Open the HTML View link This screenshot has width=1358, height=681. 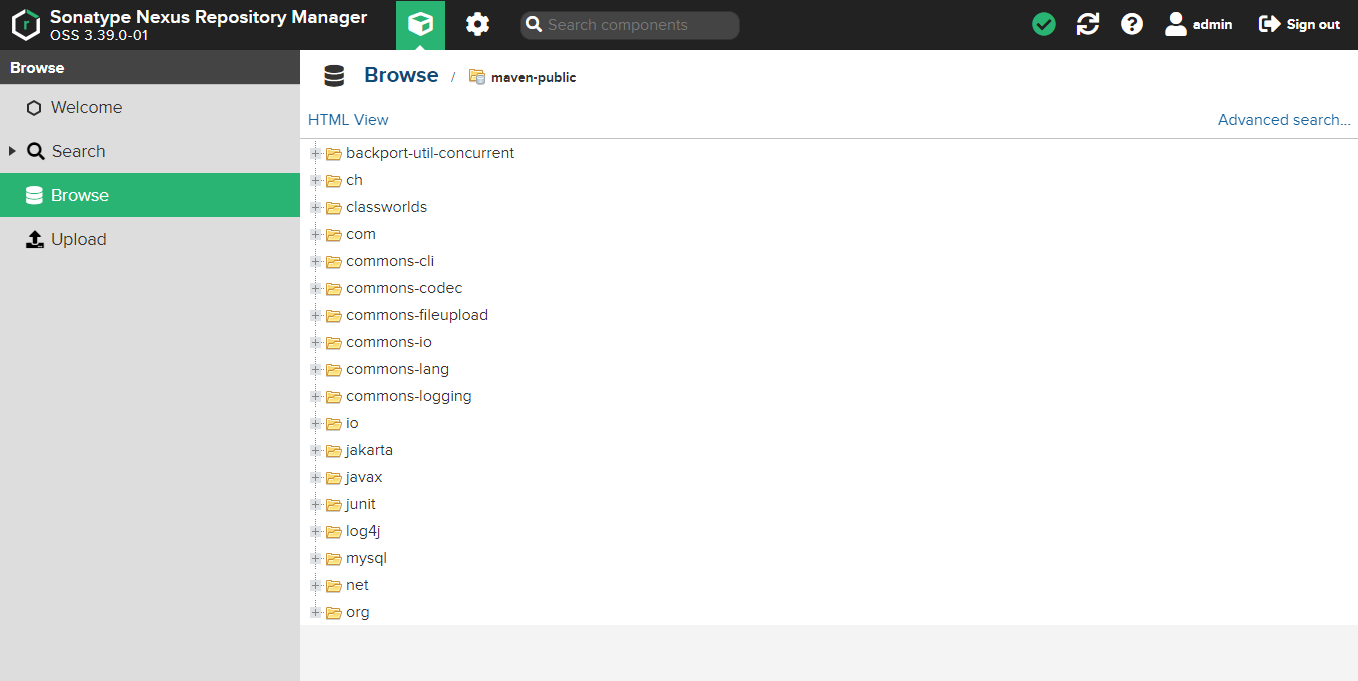coord(348,120)
